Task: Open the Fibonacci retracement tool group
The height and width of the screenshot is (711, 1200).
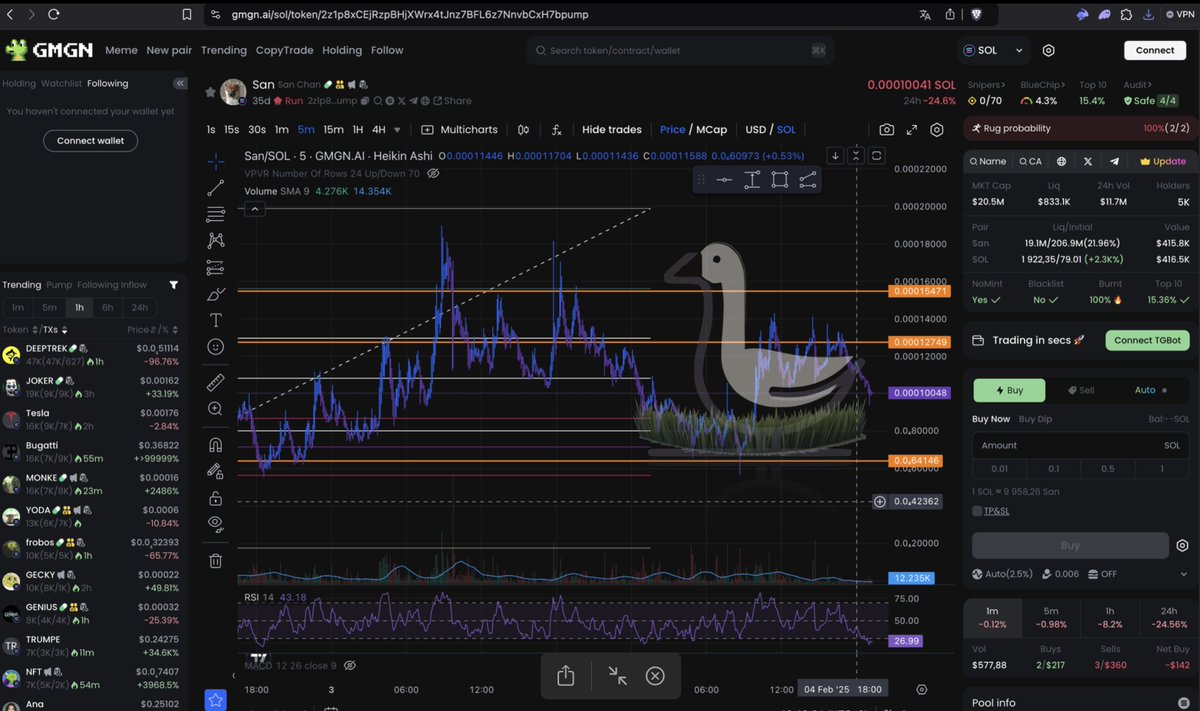Action: 215,214
